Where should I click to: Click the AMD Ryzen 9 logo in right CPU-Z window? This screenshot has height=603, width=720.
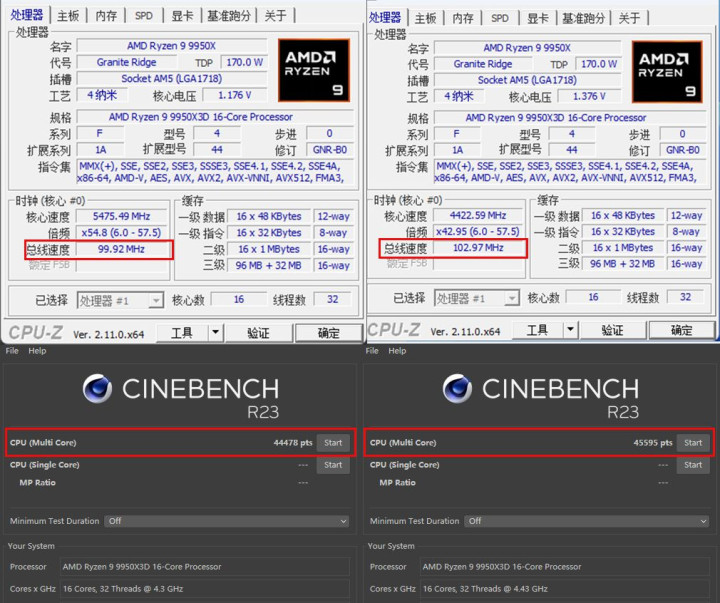point(671,70)
